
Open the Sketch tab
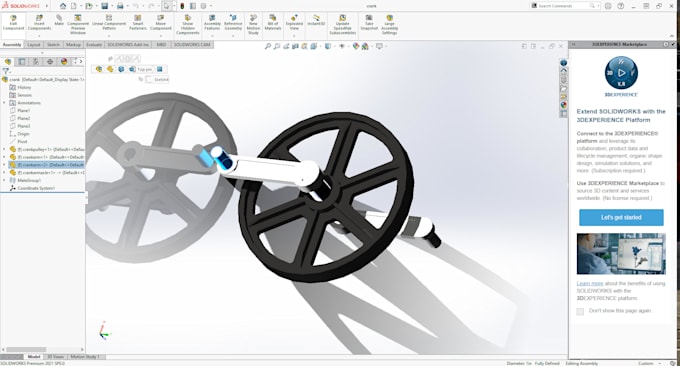tap(53, 45)
